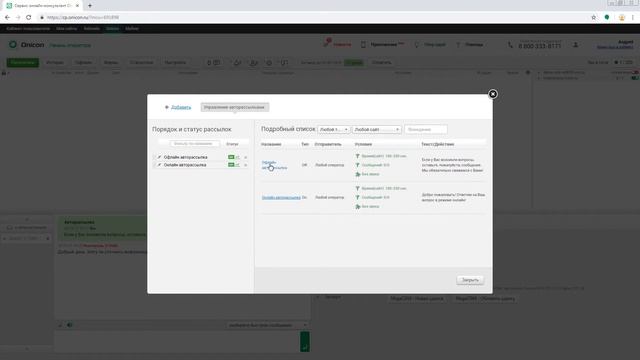Focus the filter by name field
640x360 pixels.
click(x=194, y=144)
